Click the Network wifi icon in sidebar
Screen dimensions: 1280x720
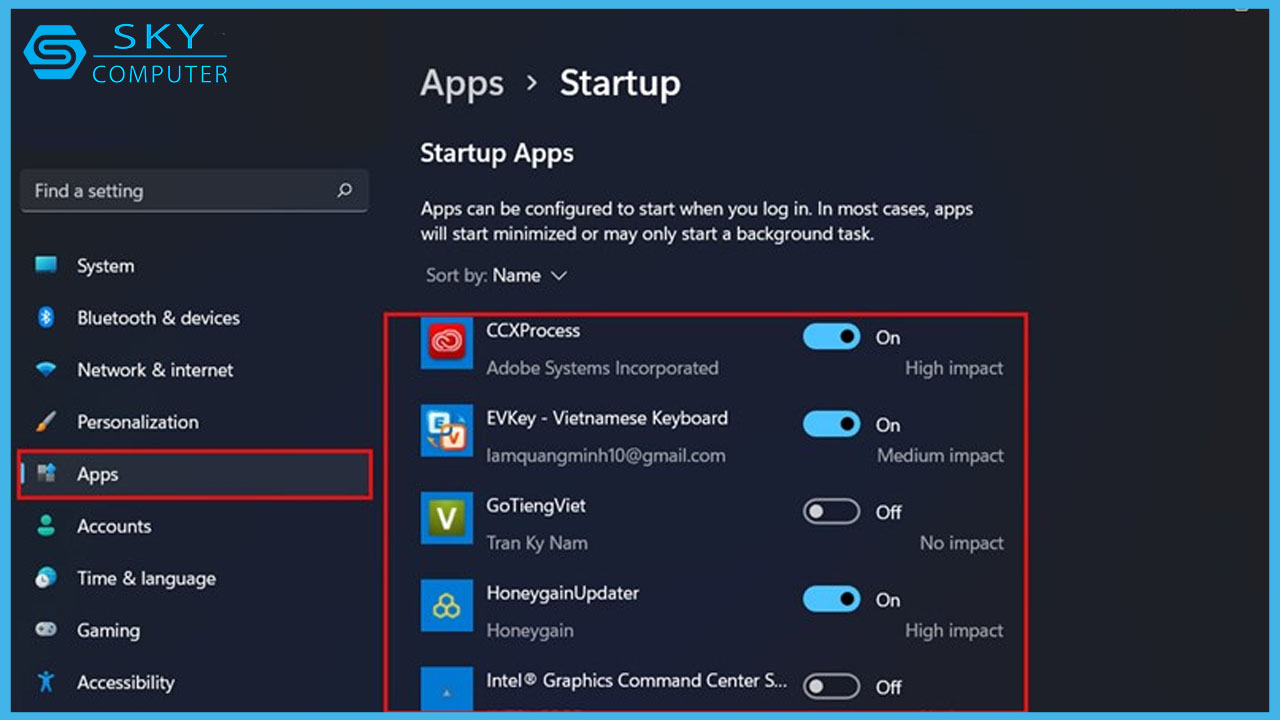(46, 369)
